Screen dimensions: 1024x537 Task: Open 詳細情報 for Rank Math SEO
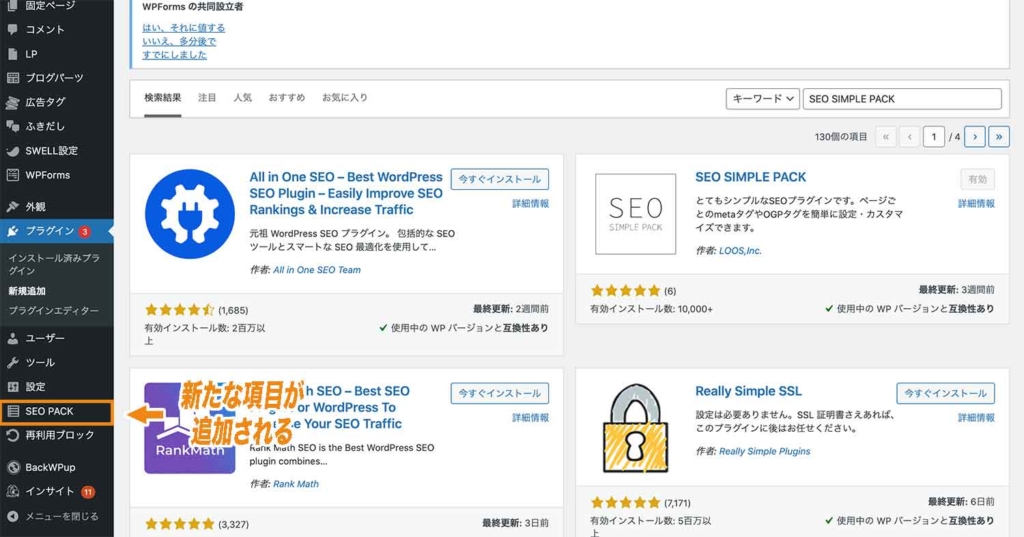point(530,417)
